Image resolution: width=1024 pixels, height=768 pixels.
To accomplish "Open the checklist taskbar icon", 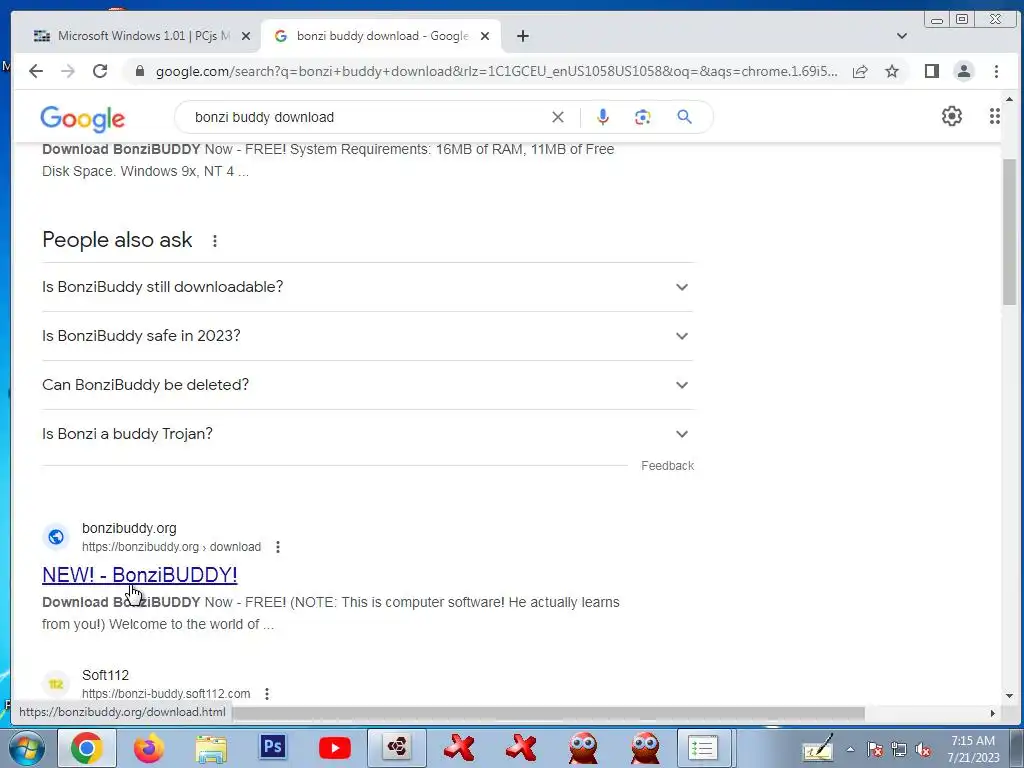I will (703, 748).
